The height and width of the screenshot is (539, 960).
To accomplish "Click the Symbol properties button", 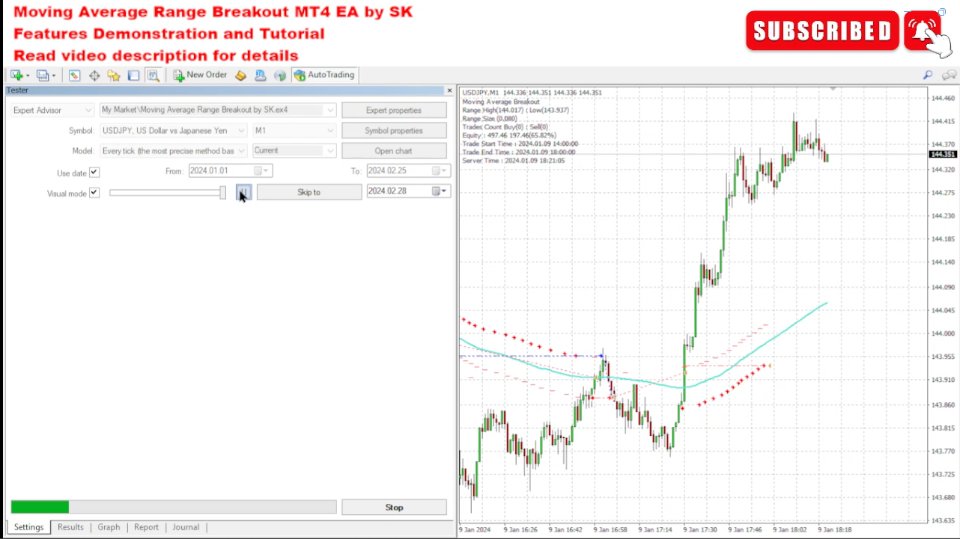I will 394,130.
